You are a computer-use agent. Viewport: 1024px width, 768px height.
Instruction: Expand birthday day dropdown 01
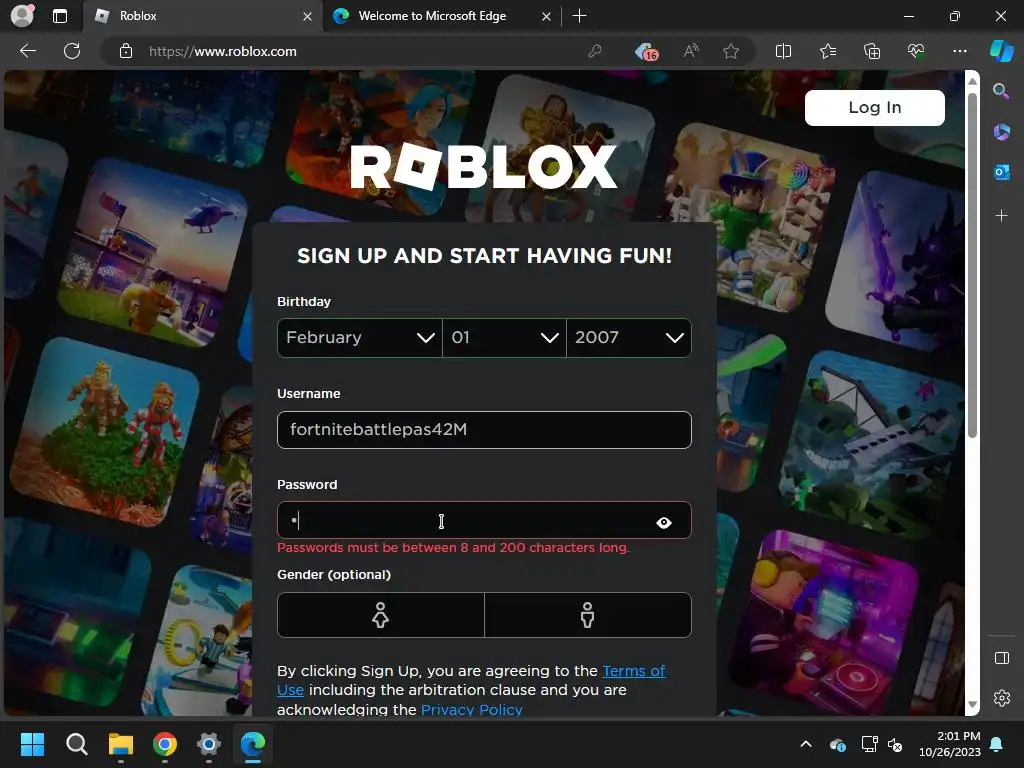[x=504, y=338]
